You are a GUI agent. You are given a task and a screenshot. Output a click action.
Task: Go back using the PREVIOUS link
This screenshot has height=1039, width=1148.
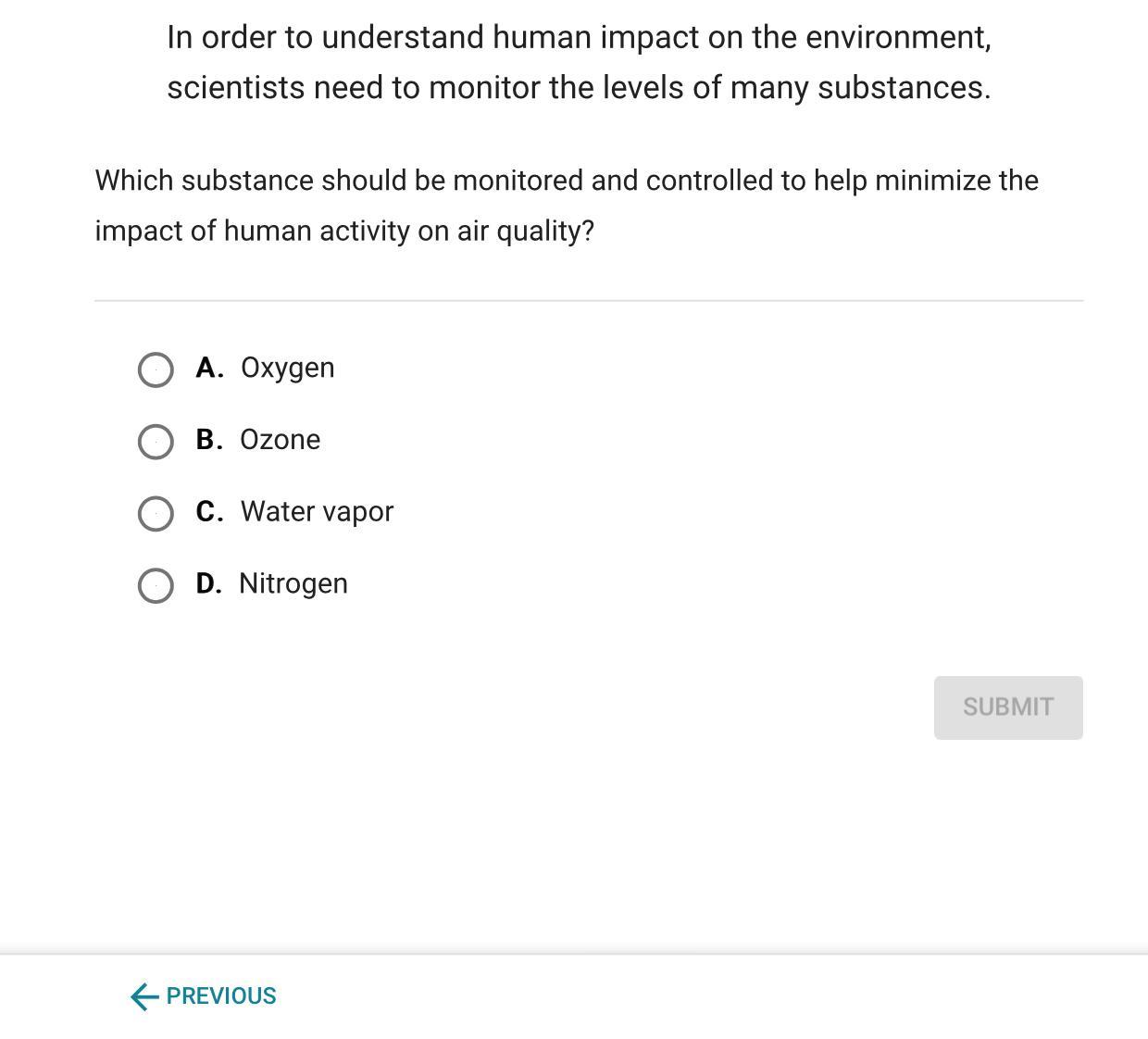[221, 996]
